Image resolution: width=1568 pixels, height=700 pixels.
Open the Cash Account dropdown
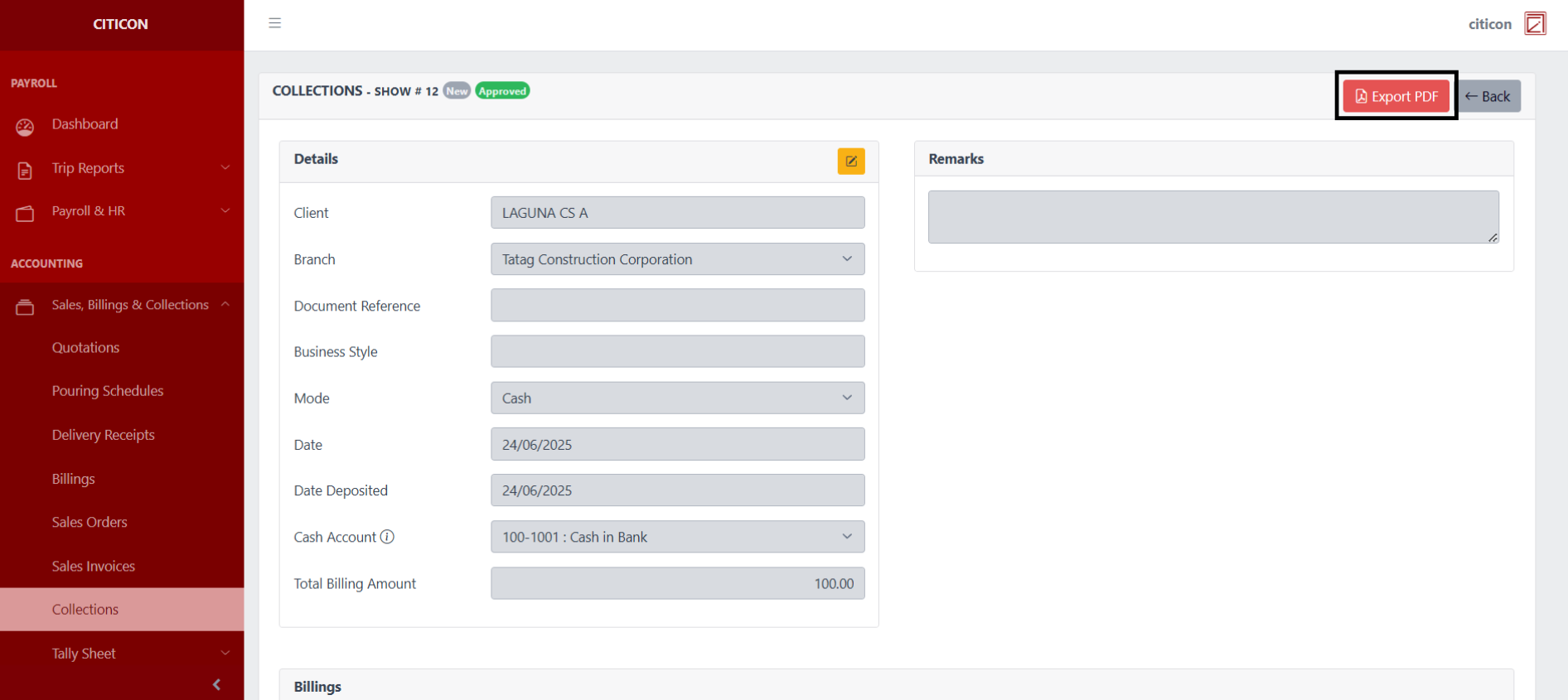click(677, 537)
